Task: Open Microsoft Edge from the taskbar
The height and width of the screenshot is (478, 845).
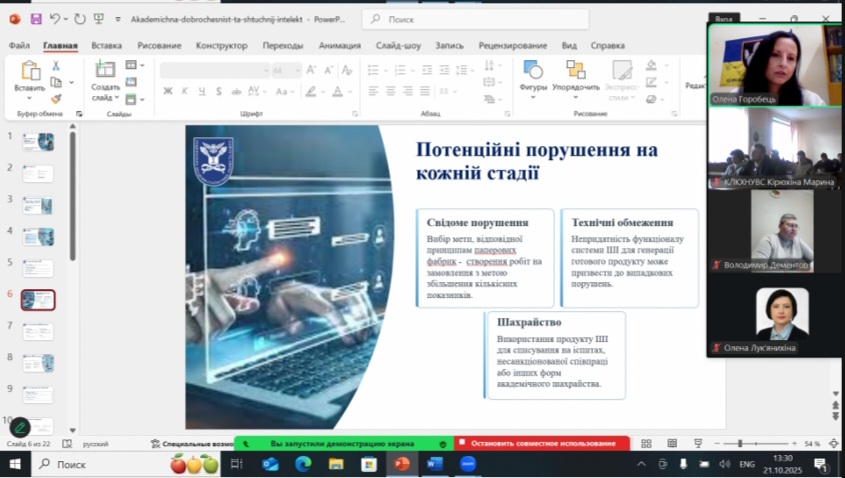Action: (x=303, y=464)
